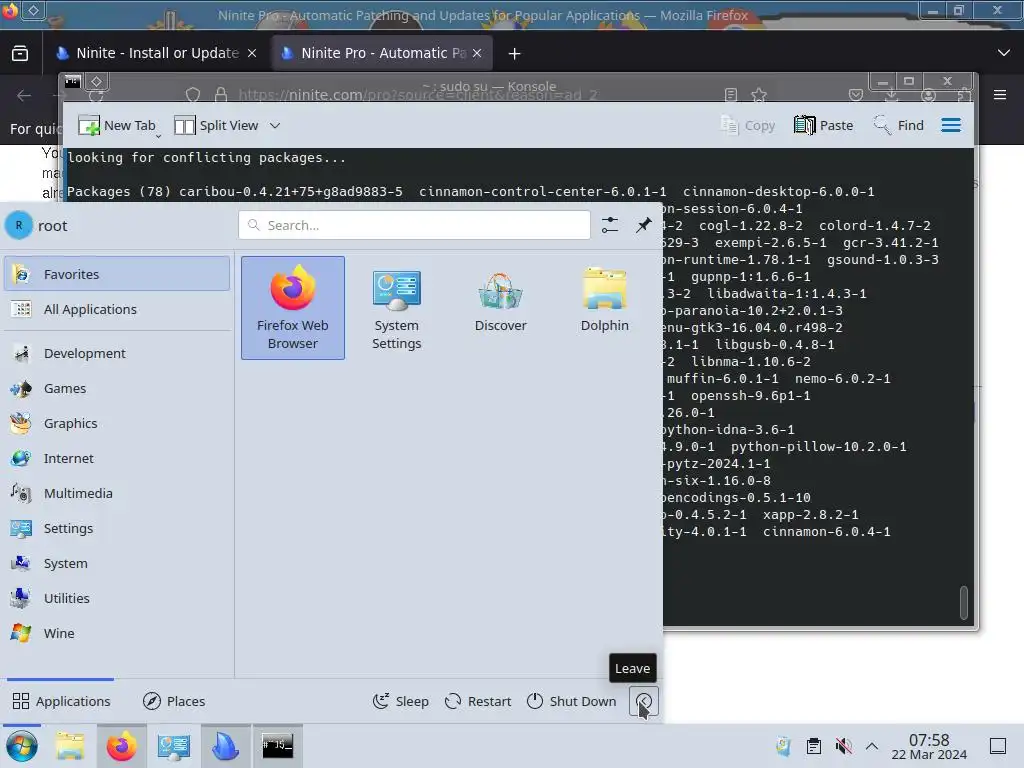Open the System category
Screen dimensions: 1024x768
pos(117,563)
